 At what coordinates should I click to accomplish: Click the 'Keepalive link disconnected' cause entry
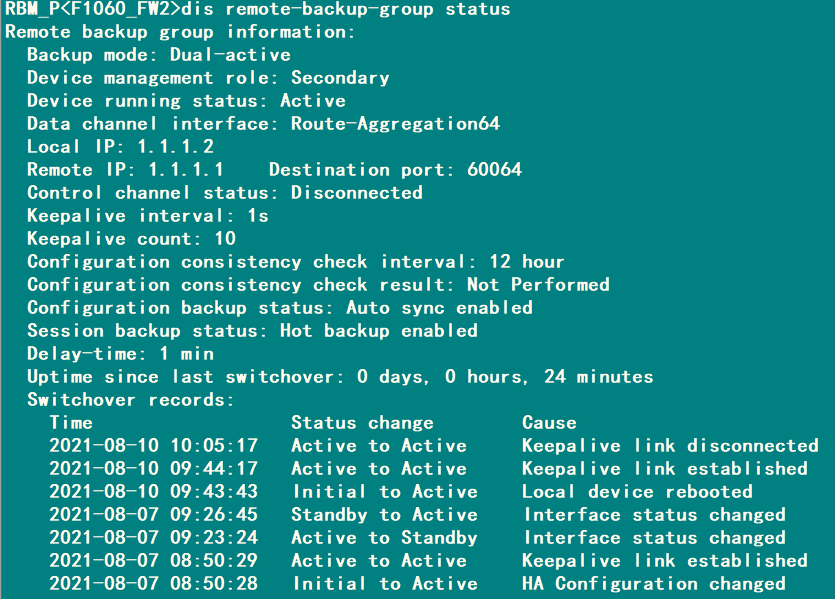click(x=670, y=446)
